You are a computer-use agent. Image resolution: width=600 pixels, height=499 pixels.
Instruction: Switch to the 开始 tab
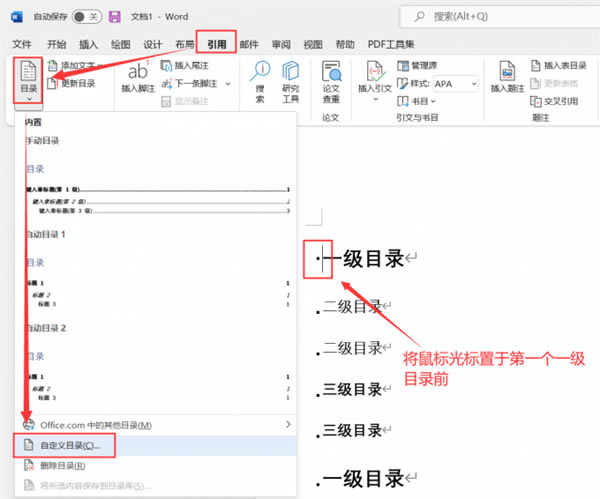point(57,44)
